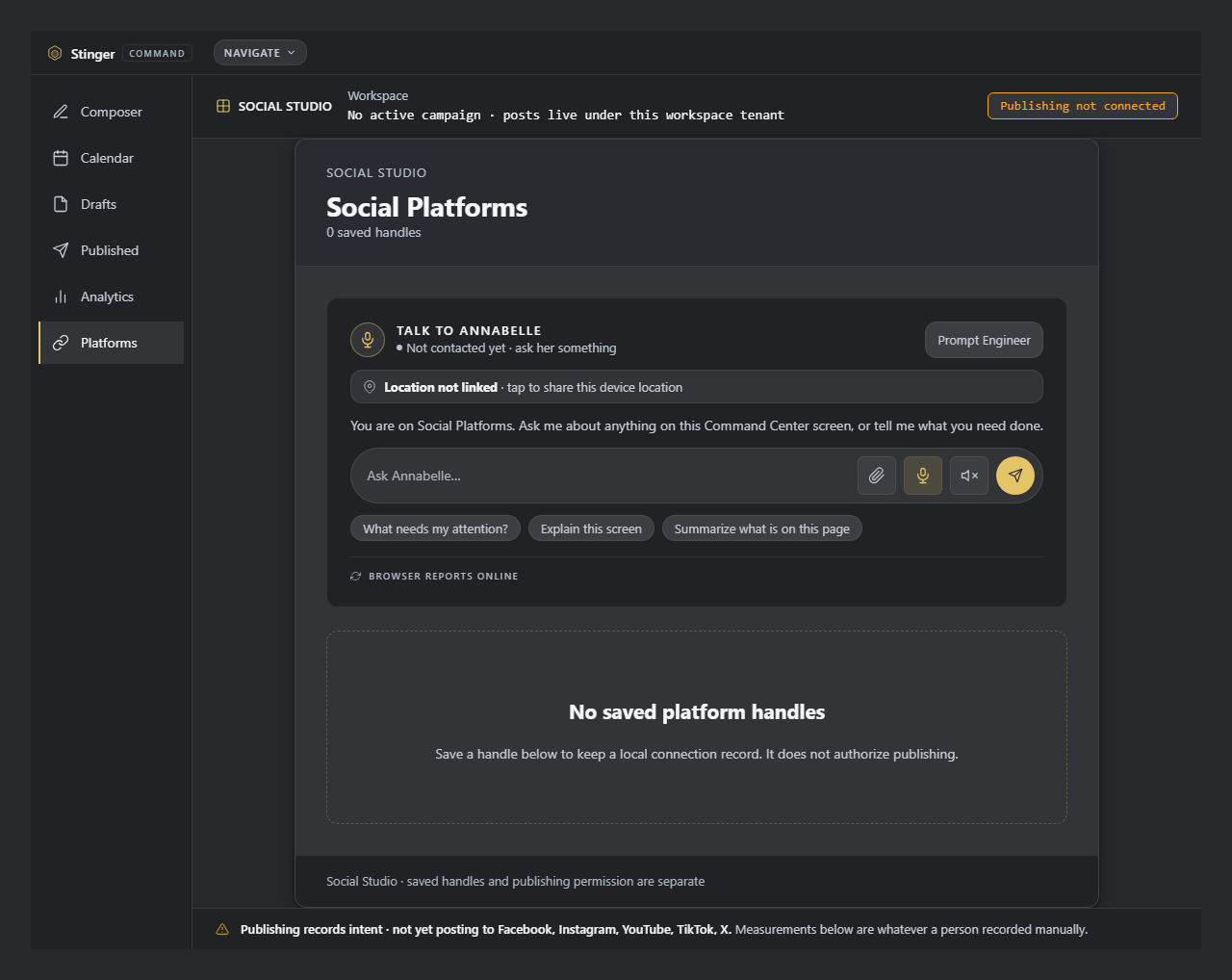Open the Composer pen icon in sidebar

click(61, 112)
